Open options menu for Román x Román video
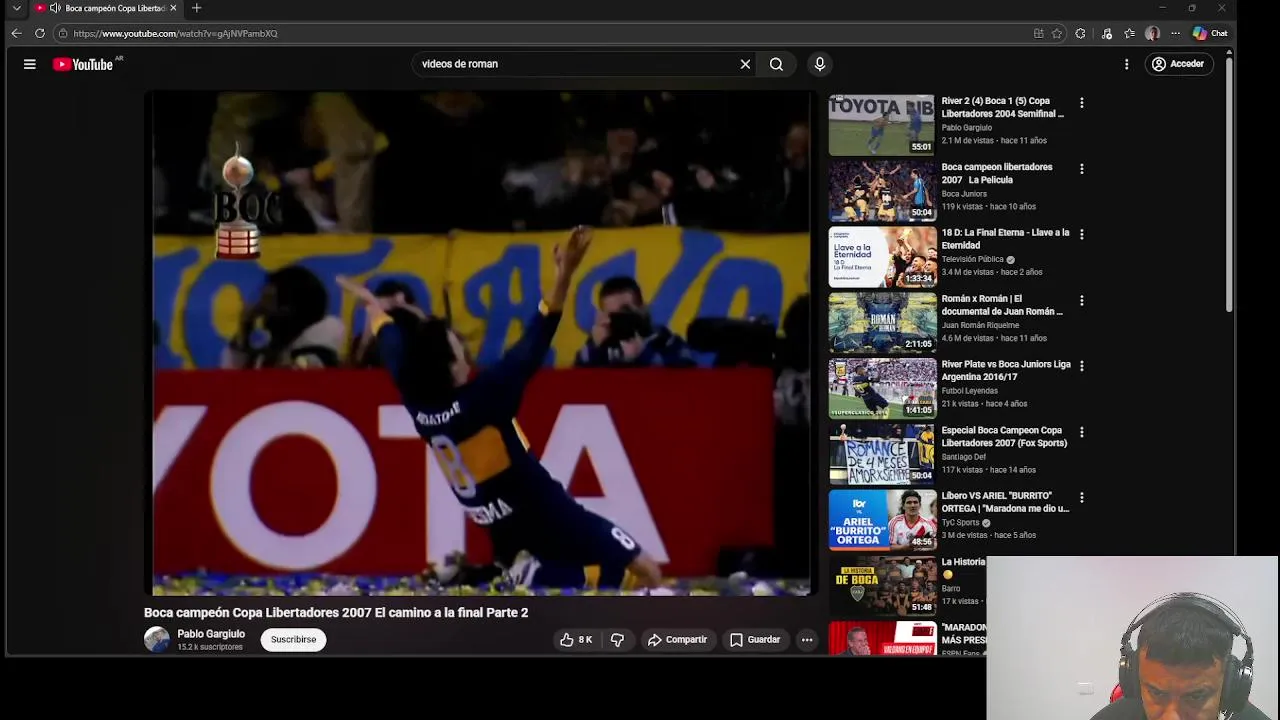 tap(1081, 300)
